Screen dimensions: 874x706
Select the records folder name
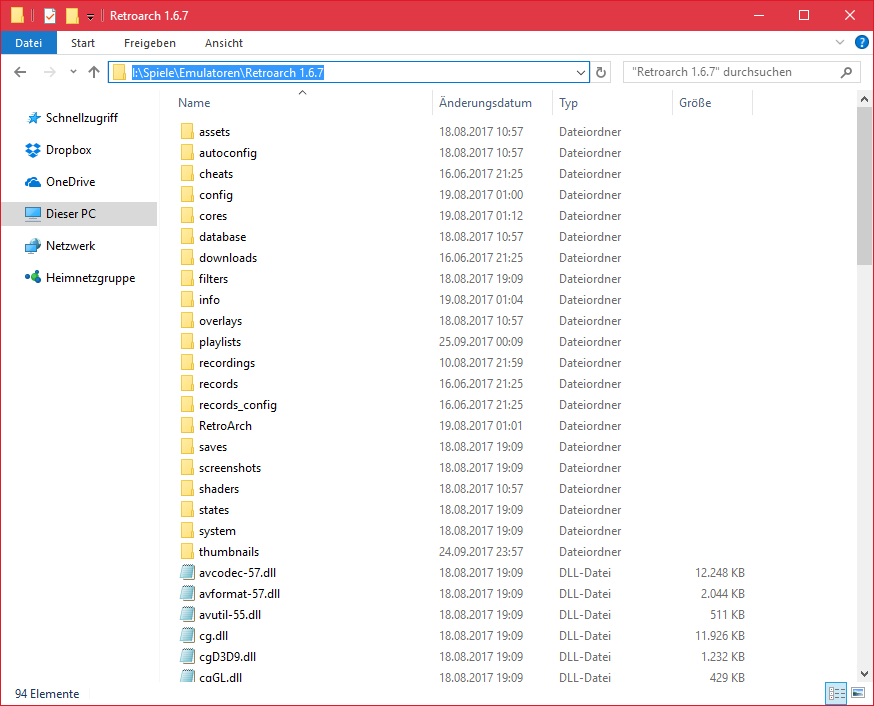(218, 384)
